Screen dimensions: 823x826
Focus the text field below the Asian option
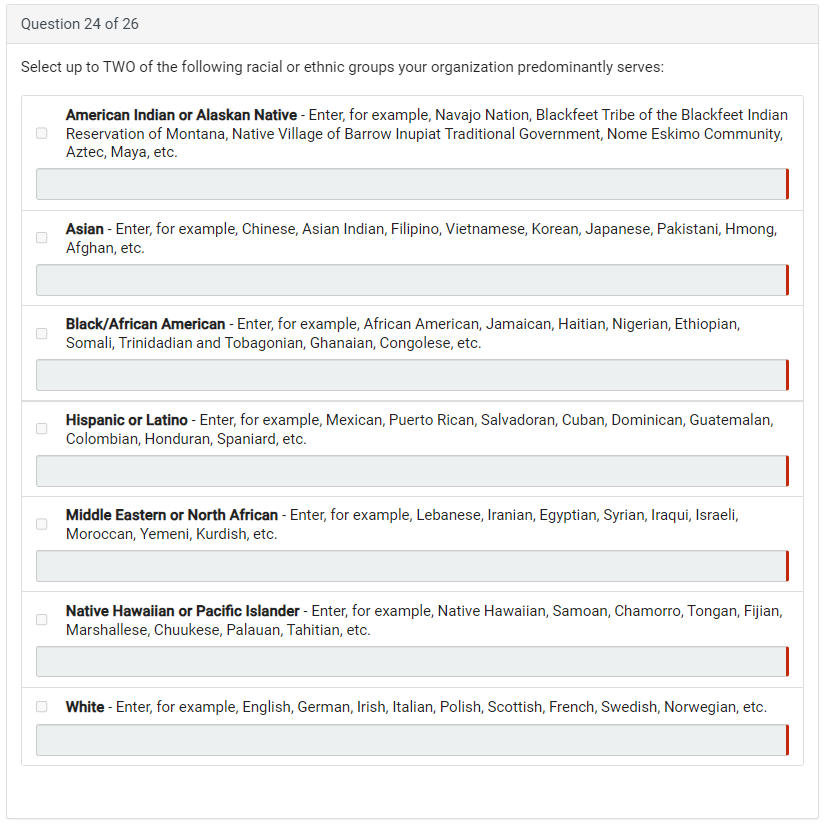coord(411,280)
